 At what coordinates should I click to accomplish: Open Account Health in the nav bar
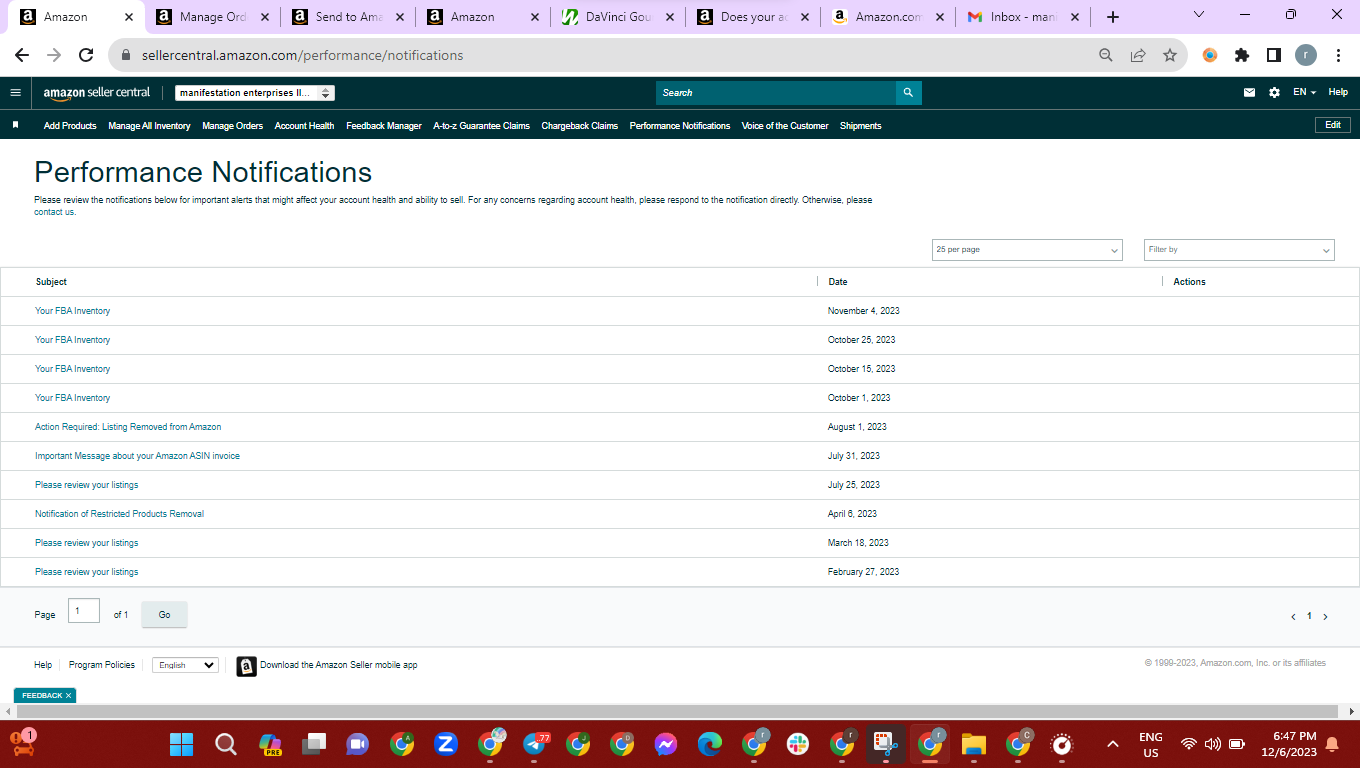coord(304,126)
